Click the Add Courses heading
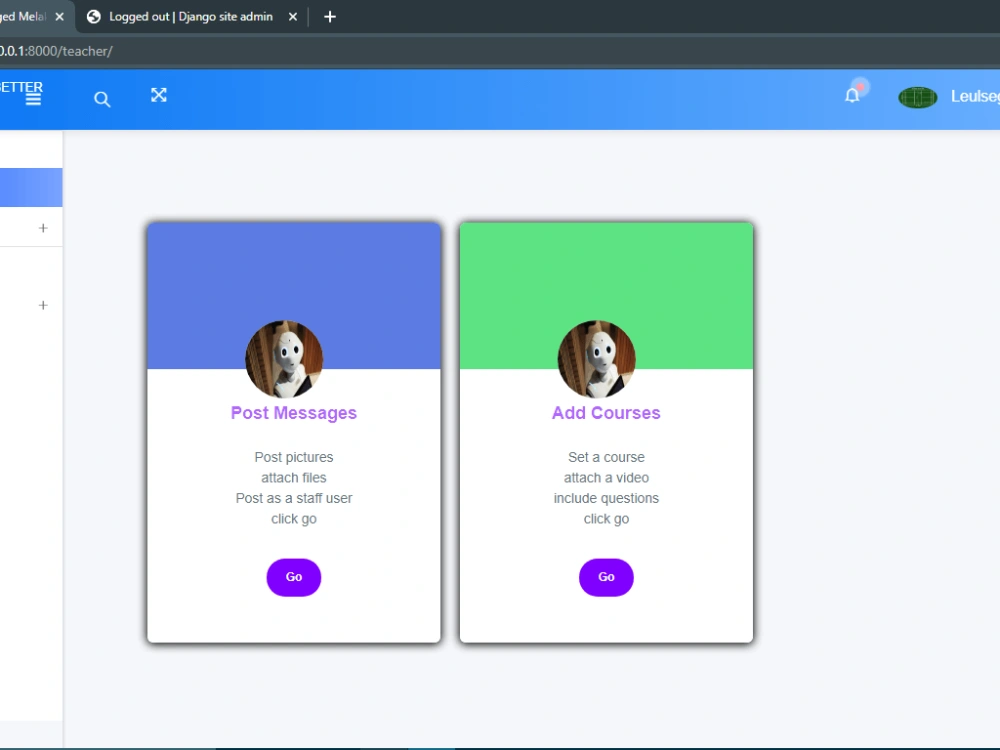The image size is (1000, 750). pyautogui.click(x=606, y=413)
